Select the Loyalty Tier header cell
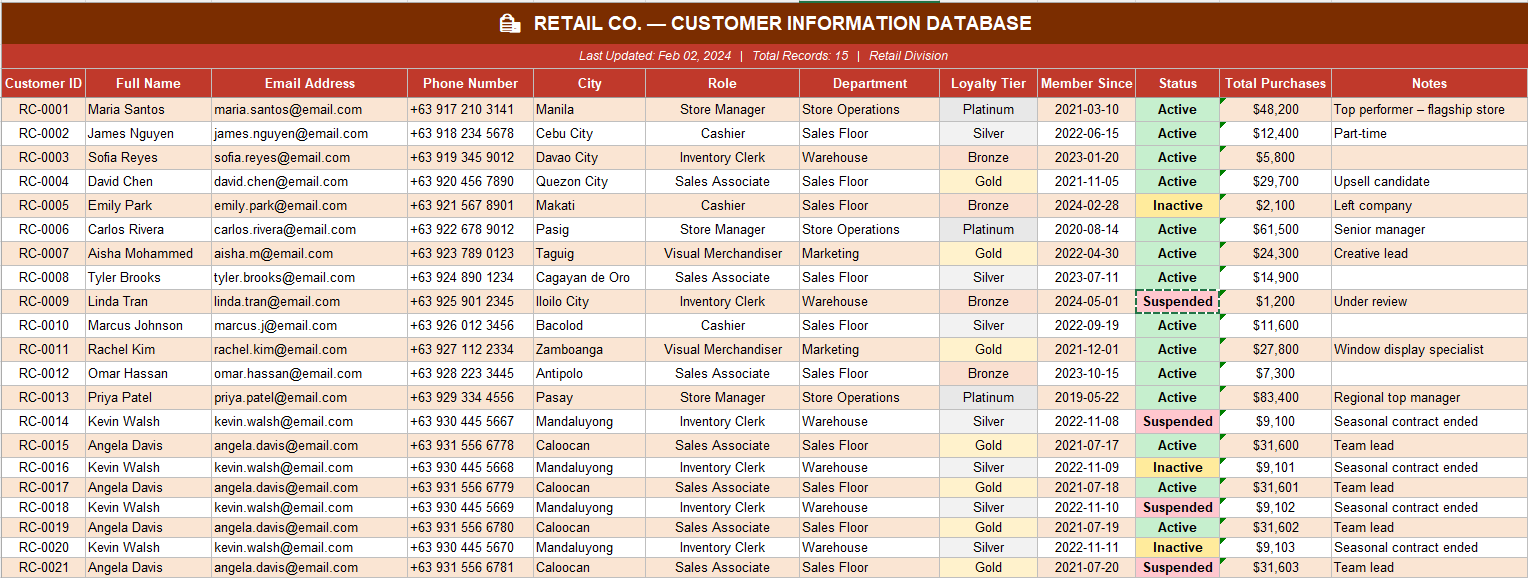 pyautogui.click(x=988, y=83)
